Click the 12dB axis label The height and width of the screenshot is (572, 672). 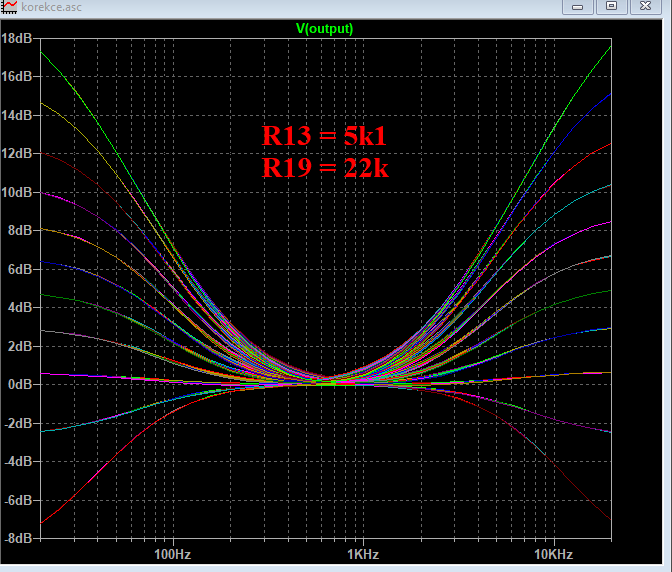tap(17, 153)
